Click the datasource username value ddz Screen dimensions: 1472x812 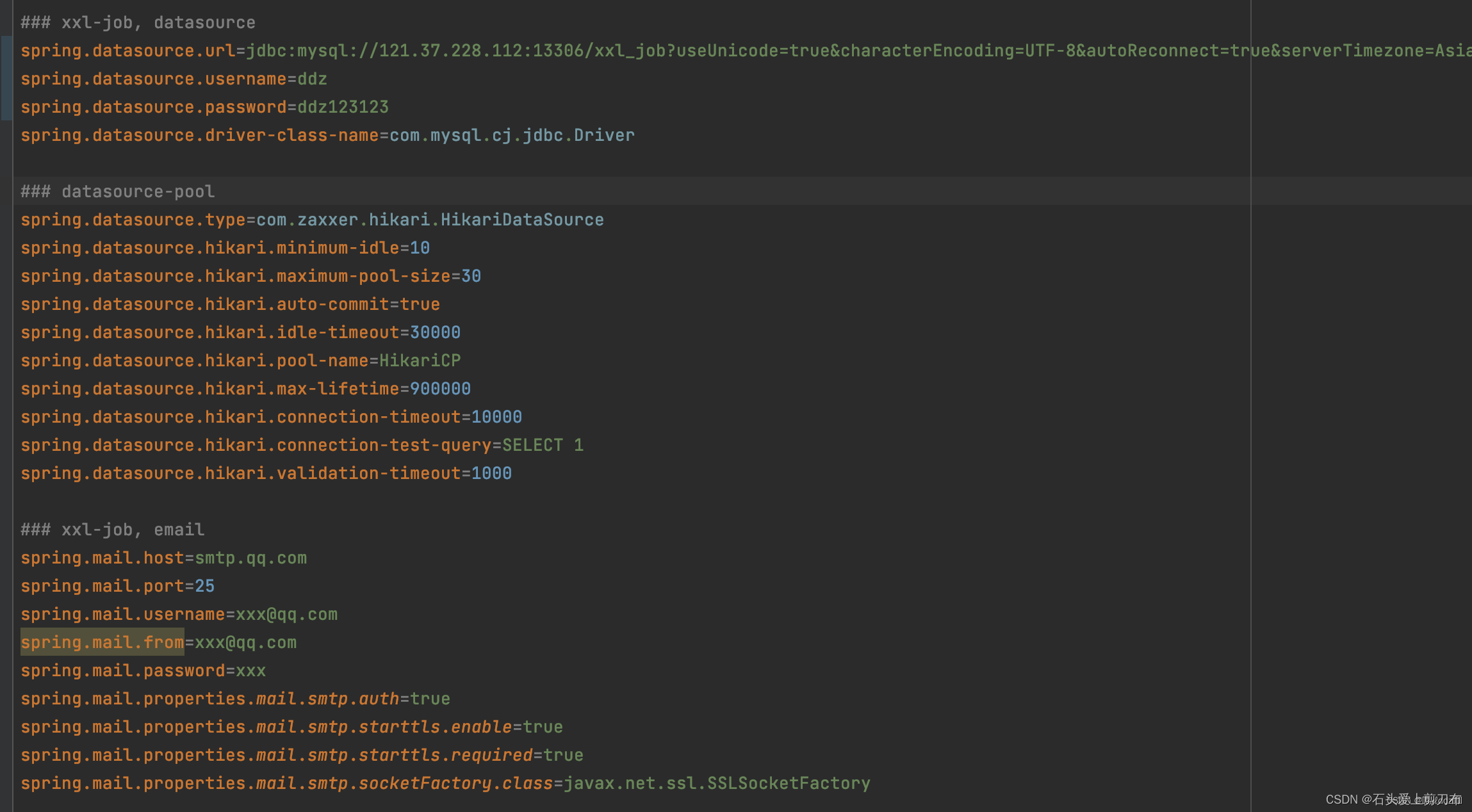312,79
